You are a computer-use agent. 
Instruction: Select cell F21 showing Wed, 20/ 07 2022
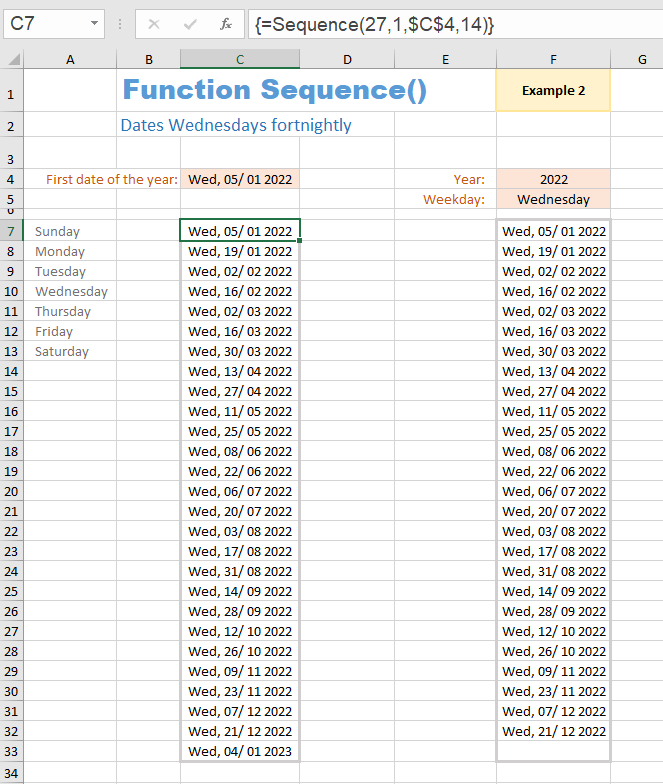point(553,511)
